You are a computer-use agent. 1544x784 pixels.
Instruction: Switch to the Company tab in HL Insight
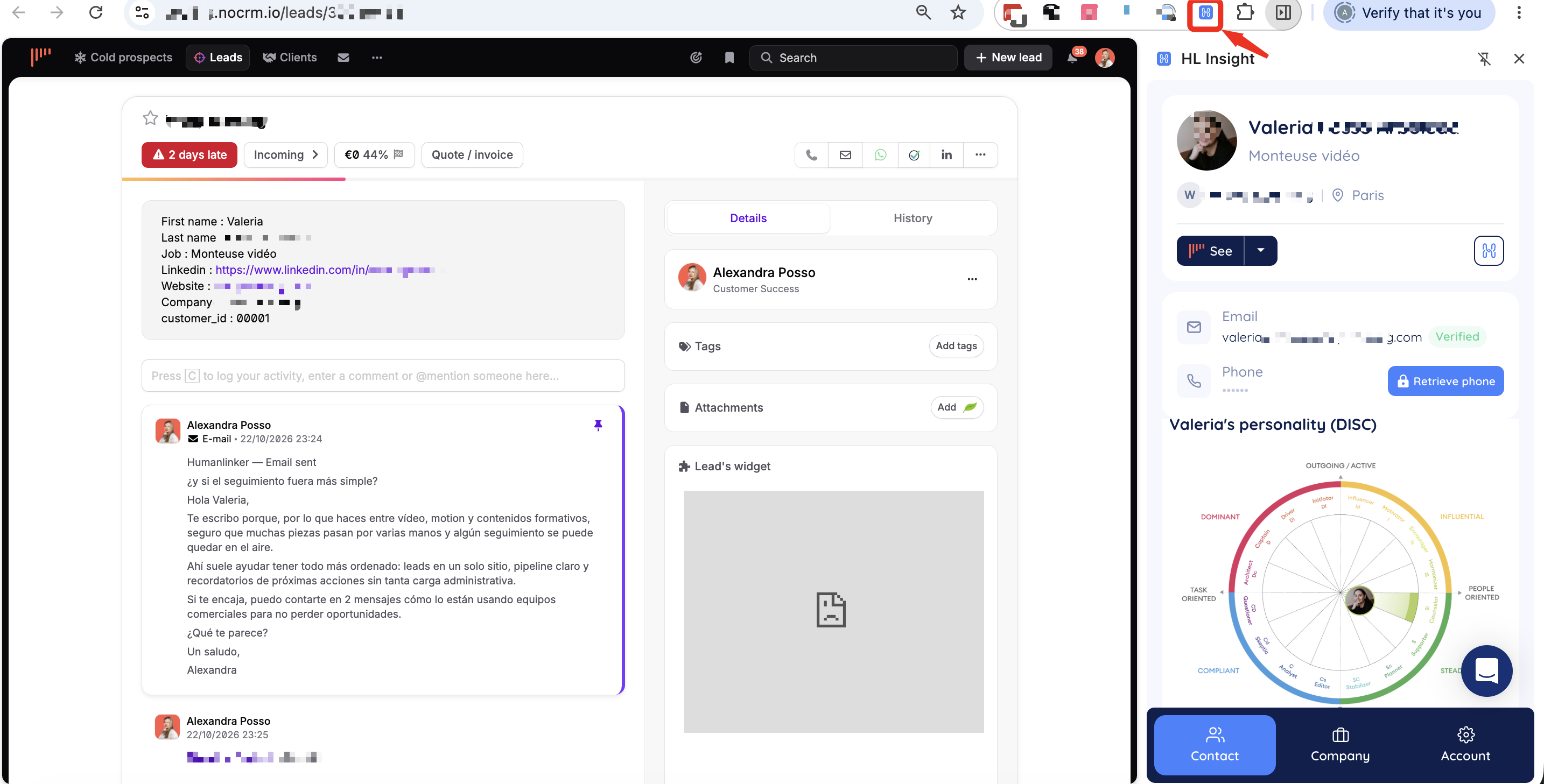(1339, 745)
